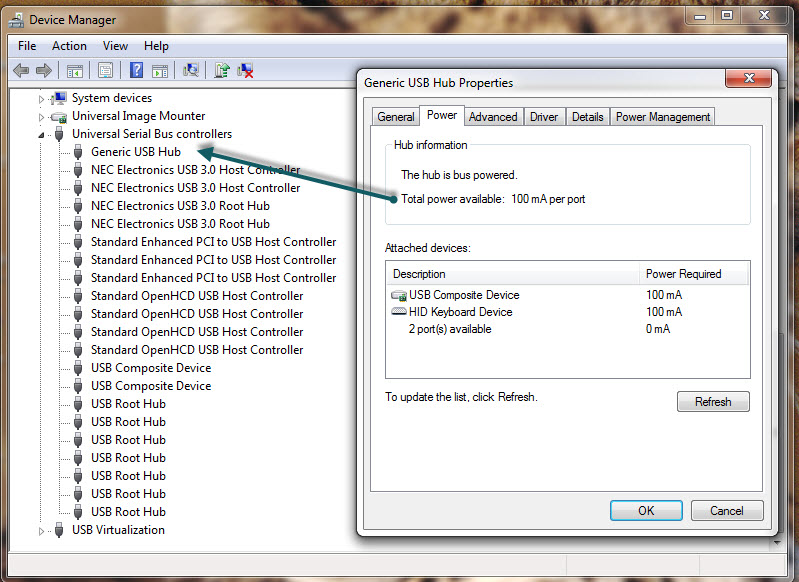
Task: Click the Description column header
Action: 513,274
